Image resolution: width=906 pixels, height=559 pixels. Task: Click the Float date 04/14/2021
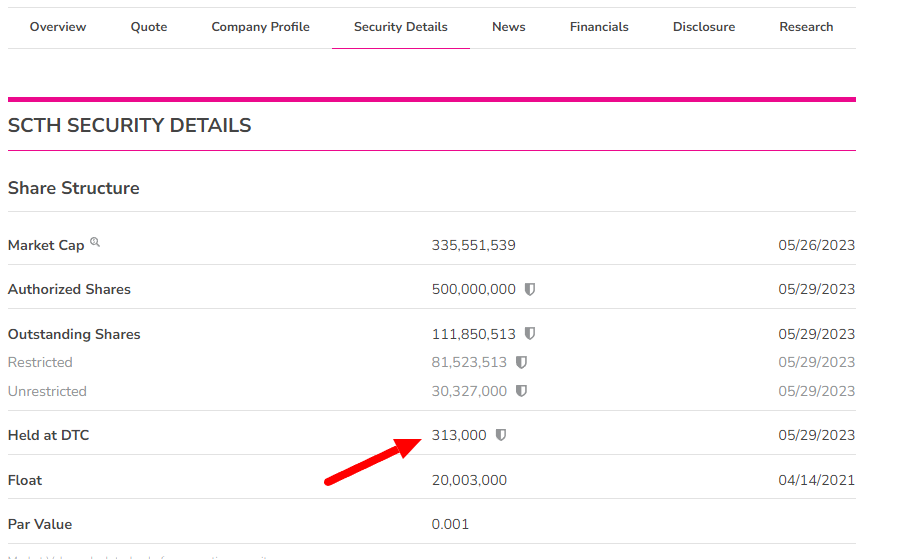coord(816,480)
